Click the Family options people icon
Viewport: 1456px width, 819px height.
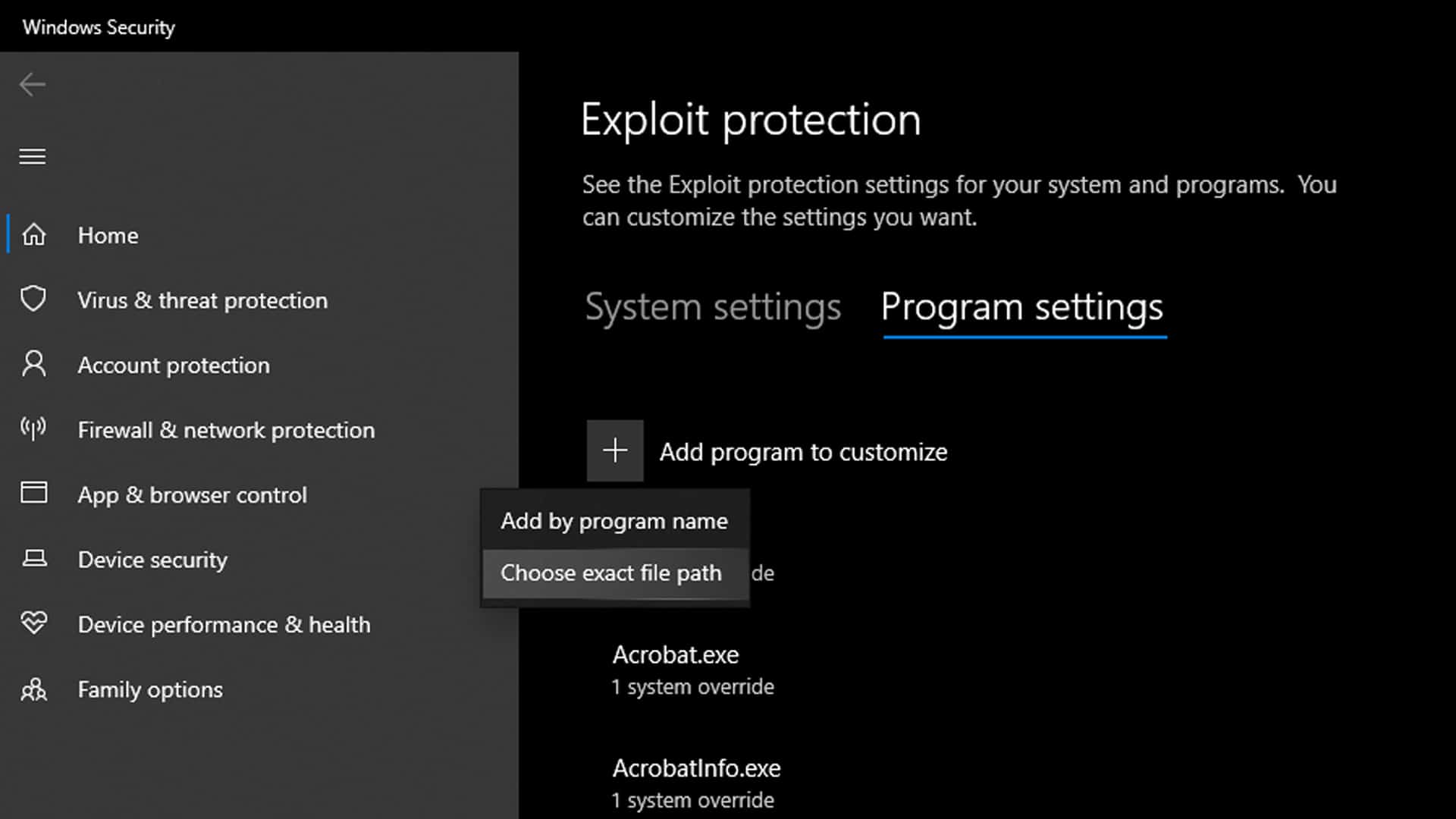tap(34, 689)
